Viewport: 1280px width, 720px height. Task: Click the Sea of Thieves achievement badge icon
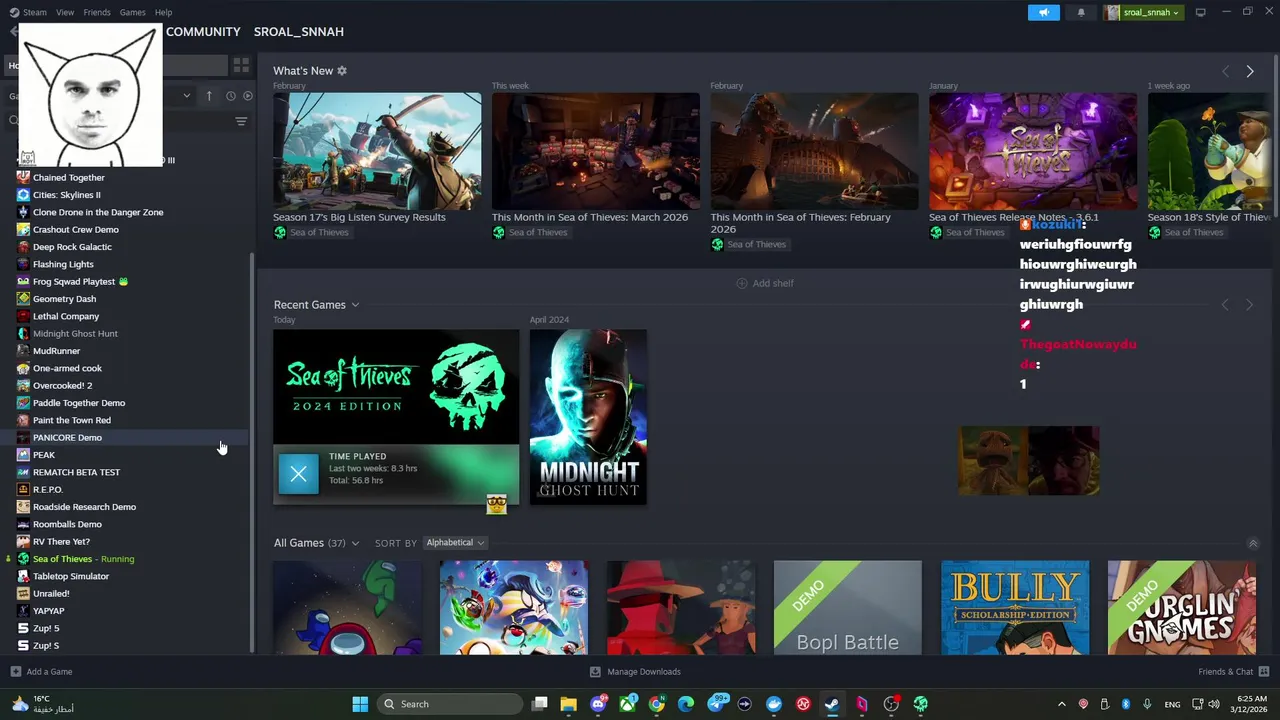coord(496,505)
